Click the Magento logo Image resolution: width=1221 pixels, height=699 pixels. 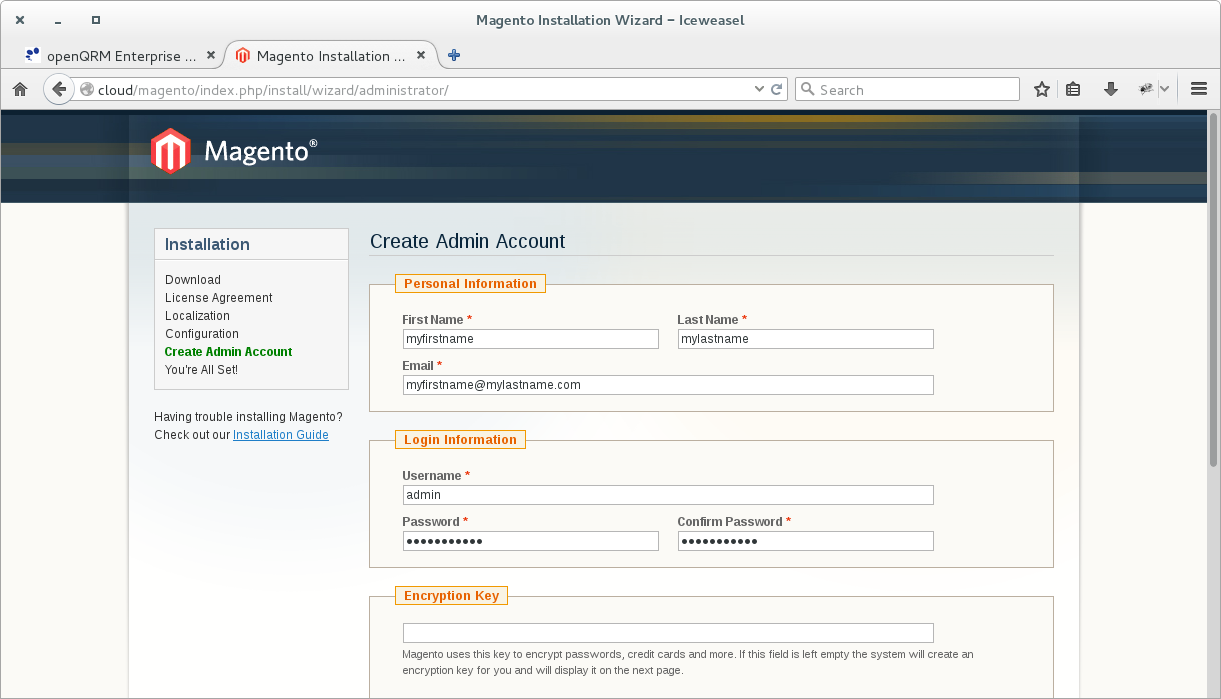[234, 151]
